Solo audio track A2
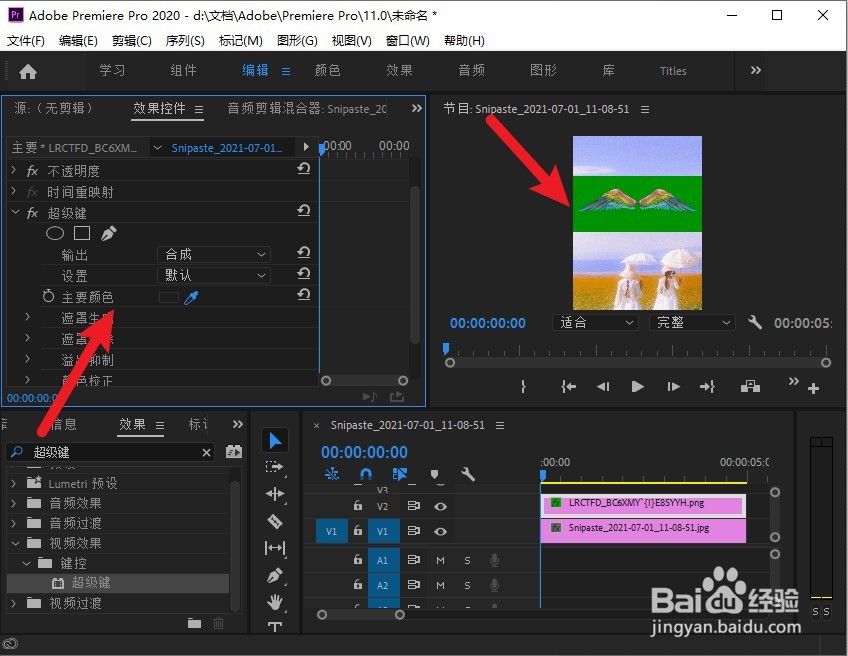Viewport: 848px width, 656px height. point(467,586)
